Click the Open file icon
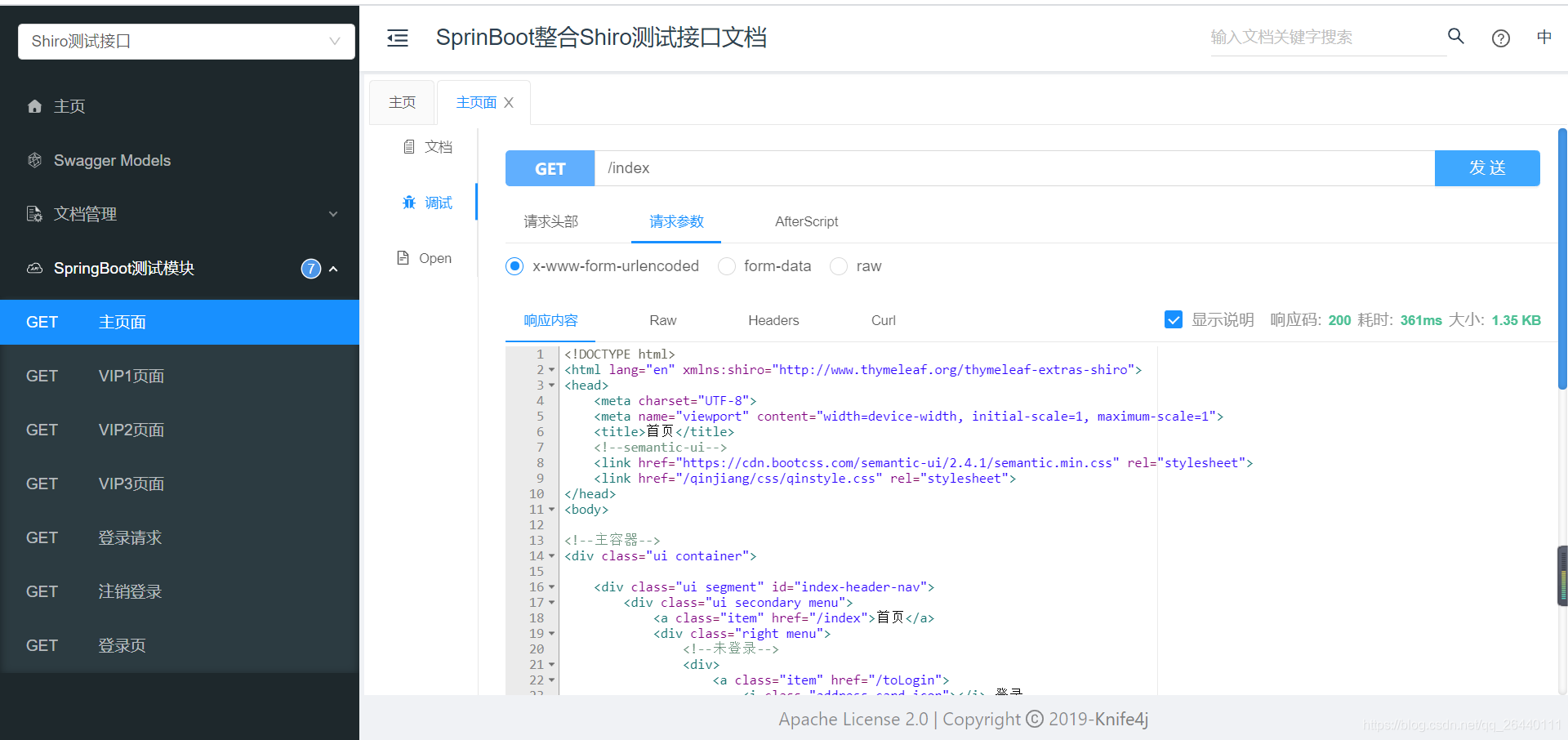Screen dimensions: 1568x740 (x=403, y=258)
